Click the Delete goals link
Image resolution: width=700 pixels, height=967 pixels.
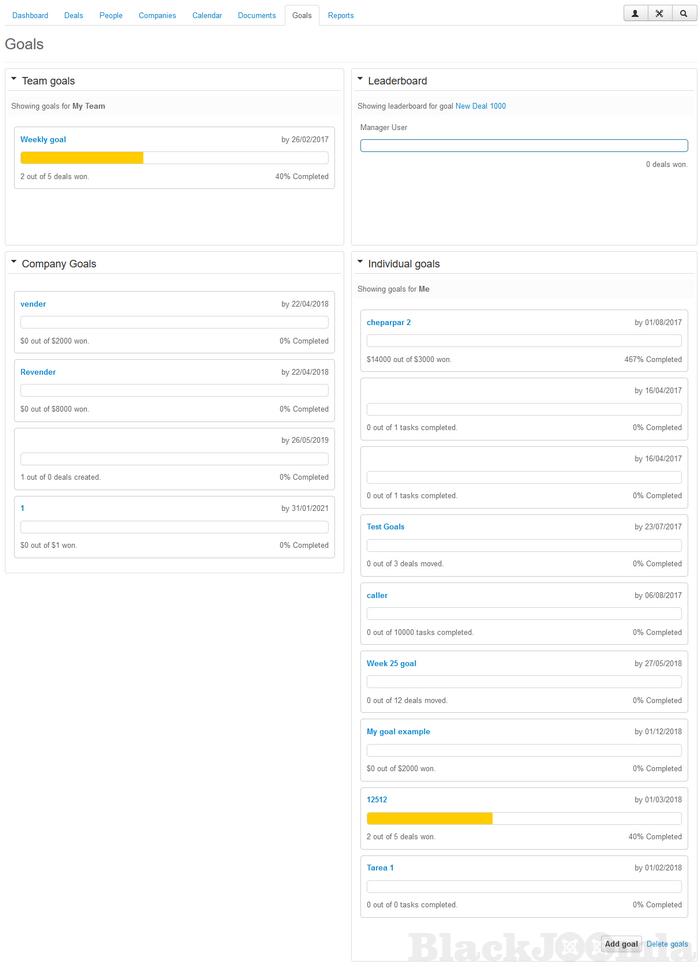(667, 944)
